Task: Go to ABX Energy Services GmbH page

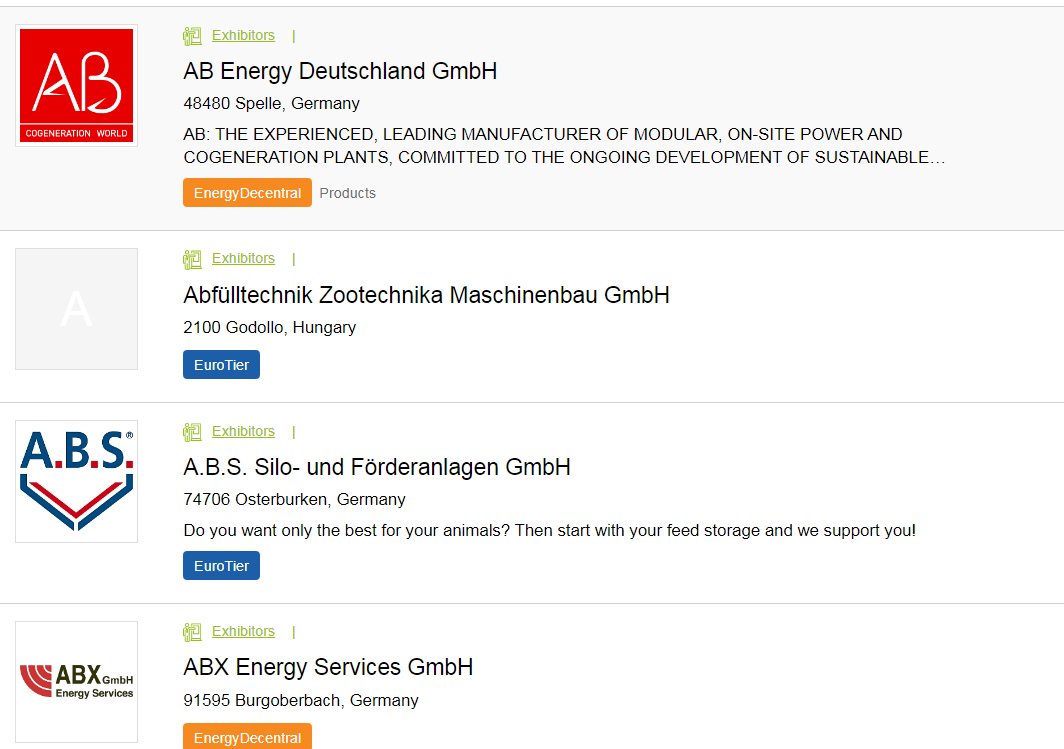Action: (x=328, y=667)
